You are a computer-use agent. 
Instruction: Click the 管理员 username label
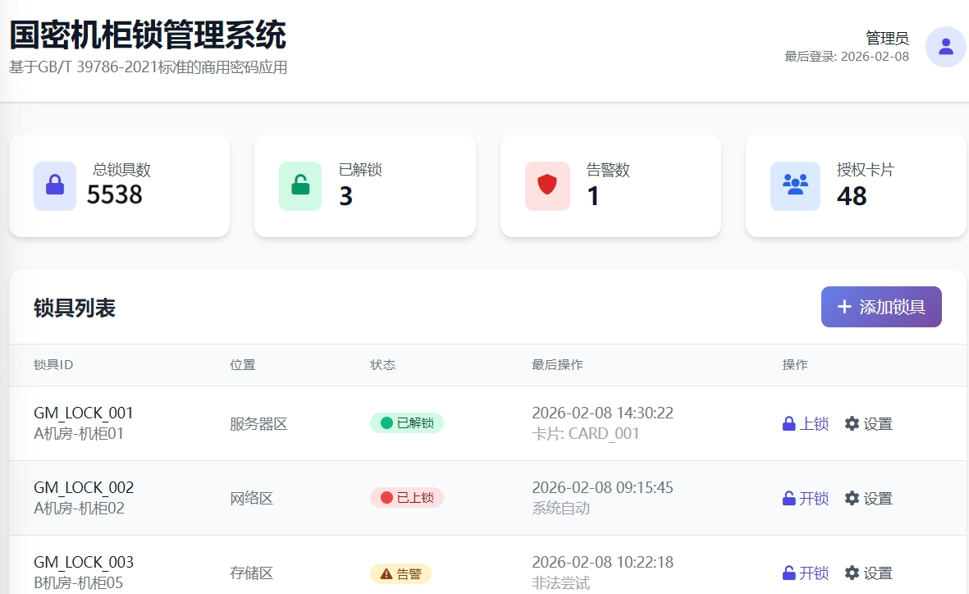point(887,38)
